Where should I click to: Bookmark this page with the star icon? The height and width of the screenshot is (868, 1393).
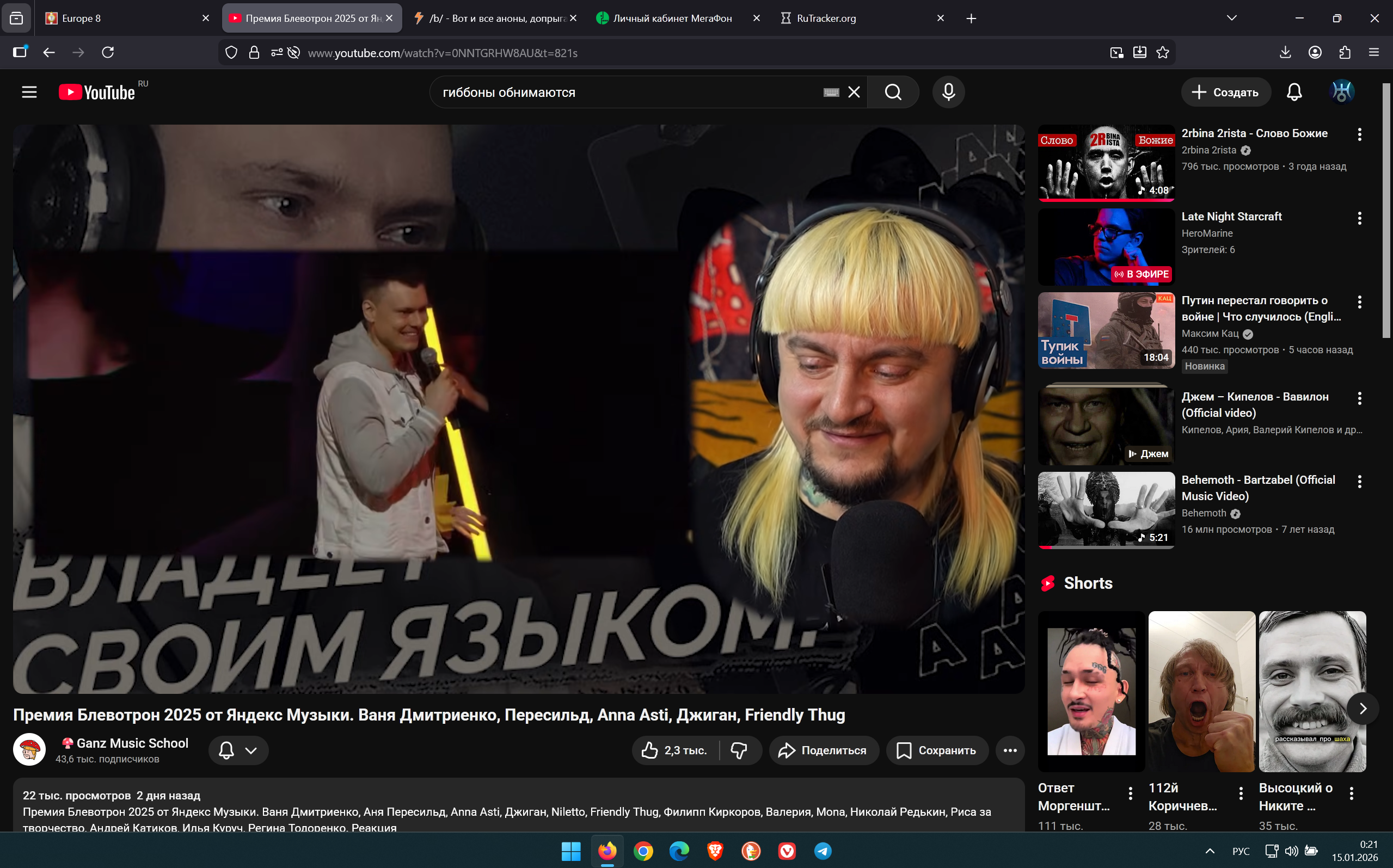coord(1163,53)
